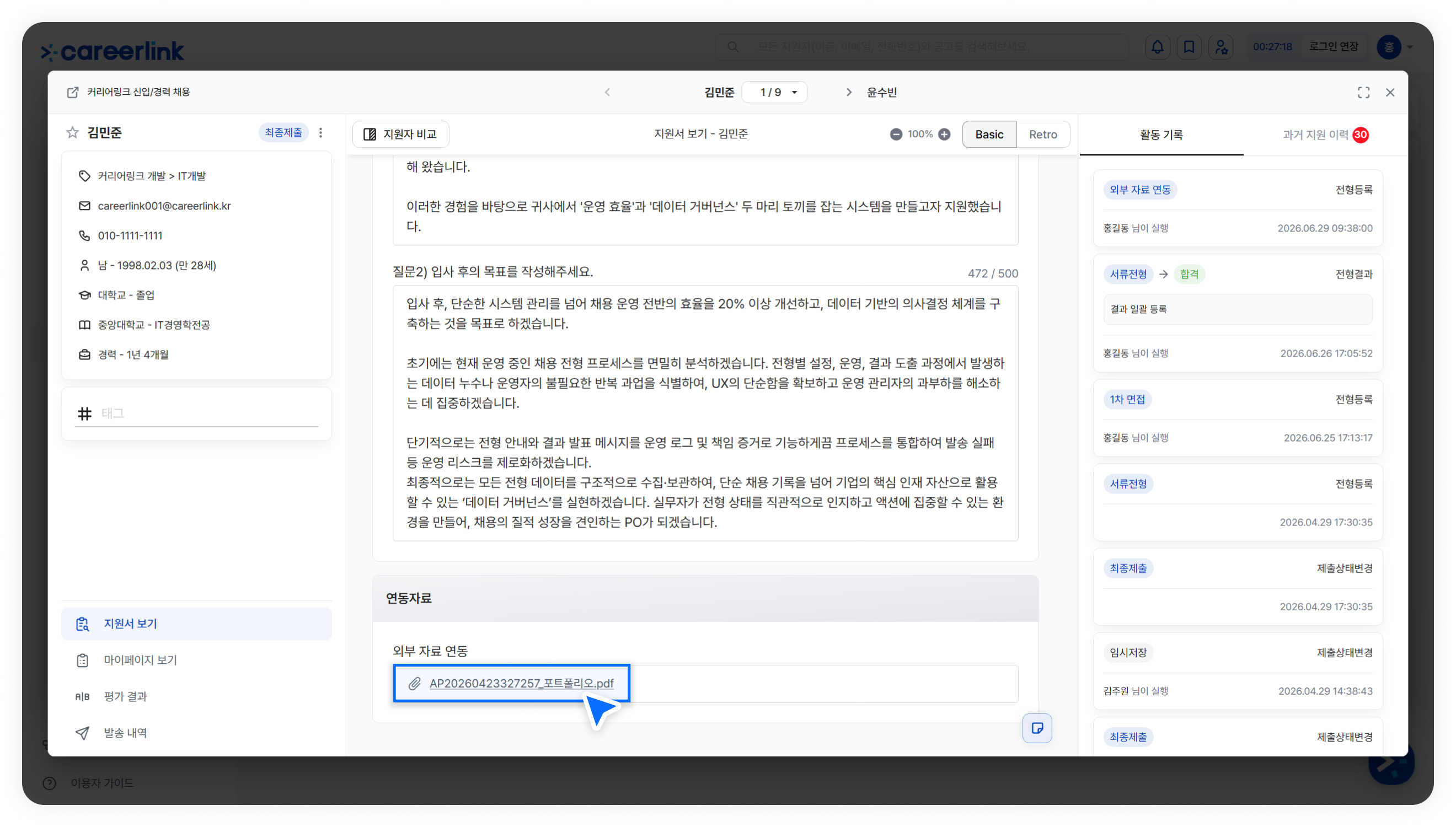
Task: Switch to Retro view mode
Action: pyautogui.click(x=1043, y=134)
